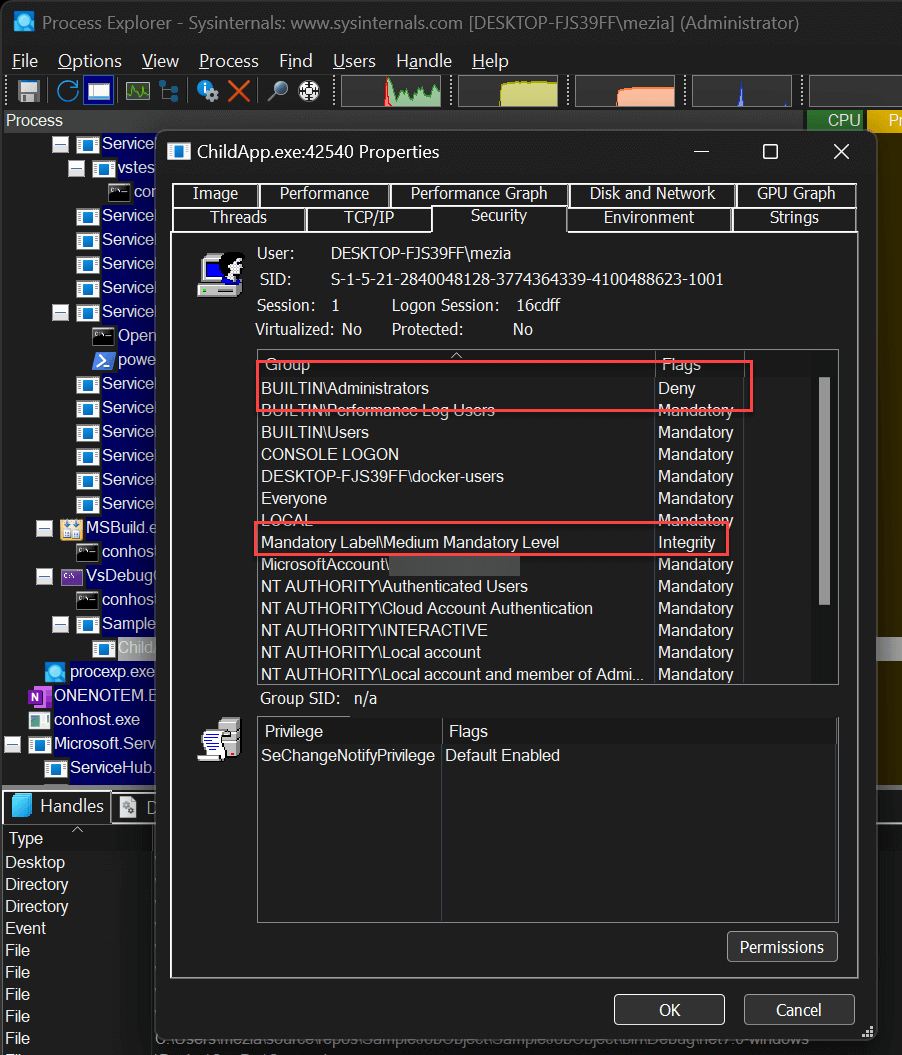The image size is (902, 1055).
Task: Select procexp.exe in the process tree
Action: [111, 672]
